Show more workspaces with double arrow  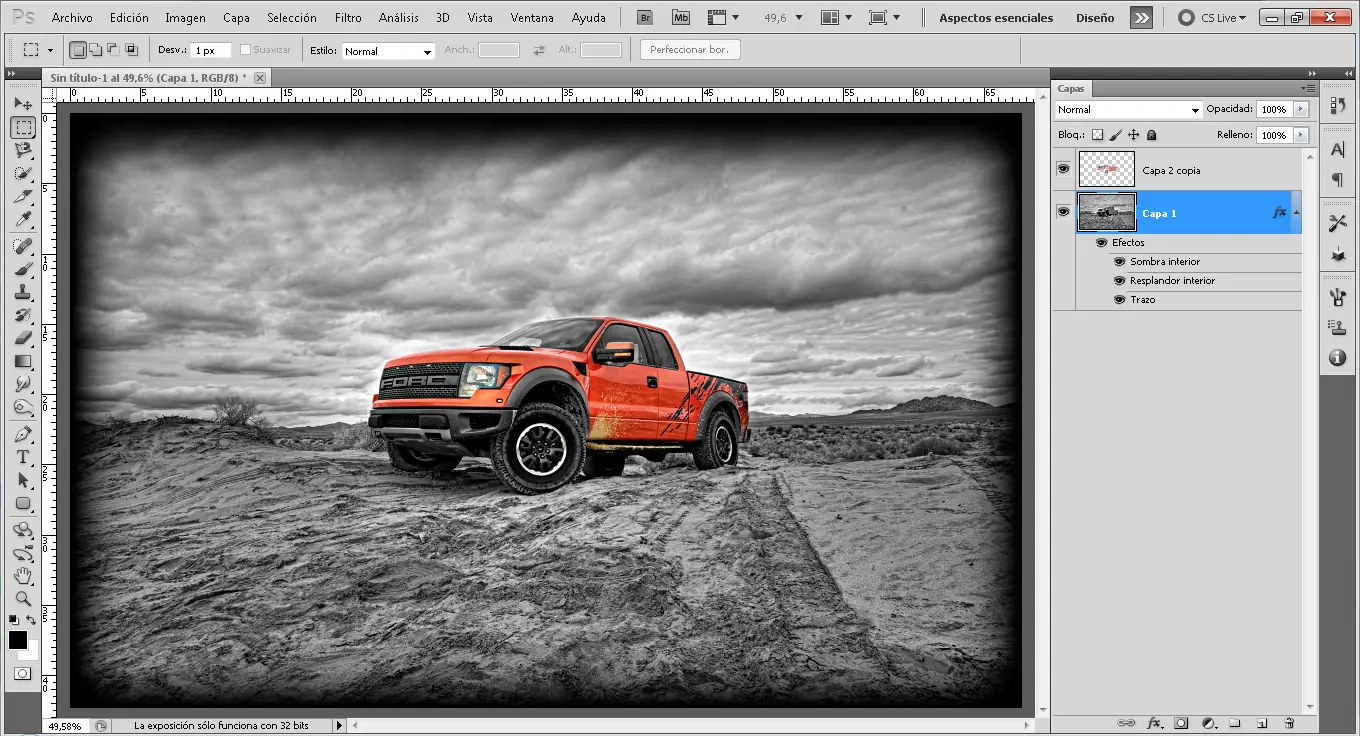point(1141,18)
